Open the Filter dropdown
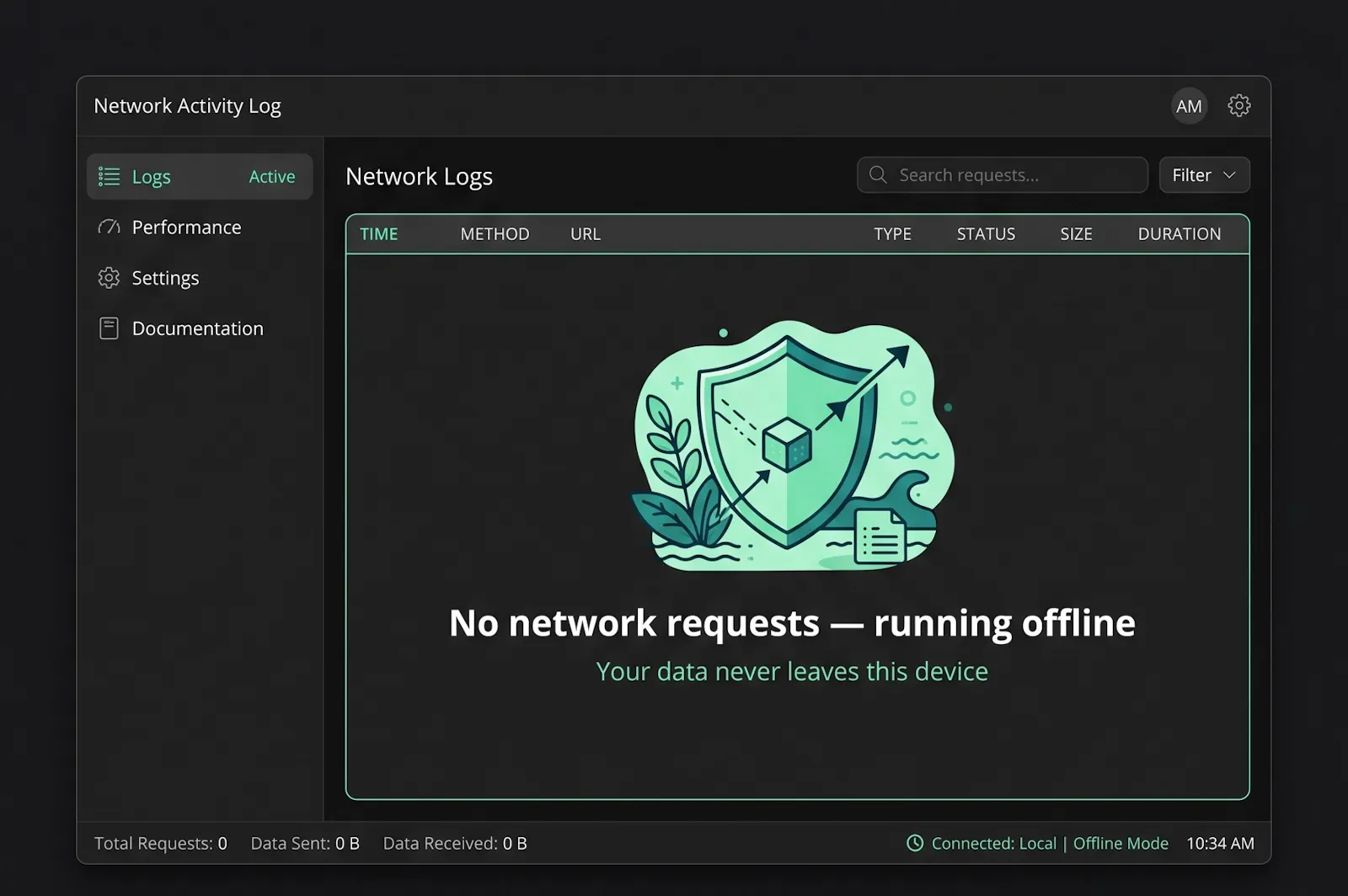Screen dimensions: 1348x896 (1204, 175)
